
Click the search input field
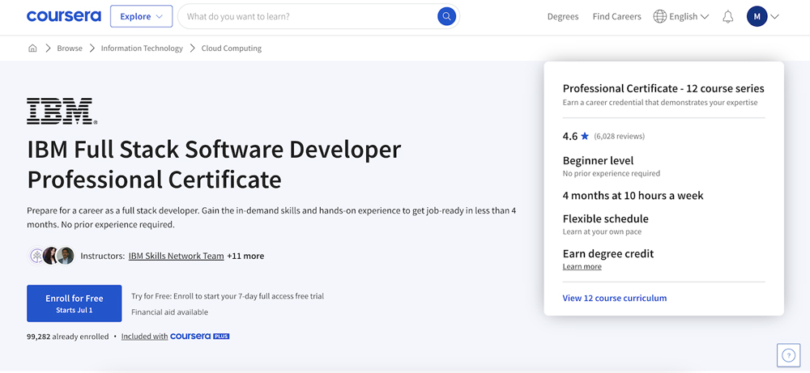pyautogui.click(x=310, y=17)
